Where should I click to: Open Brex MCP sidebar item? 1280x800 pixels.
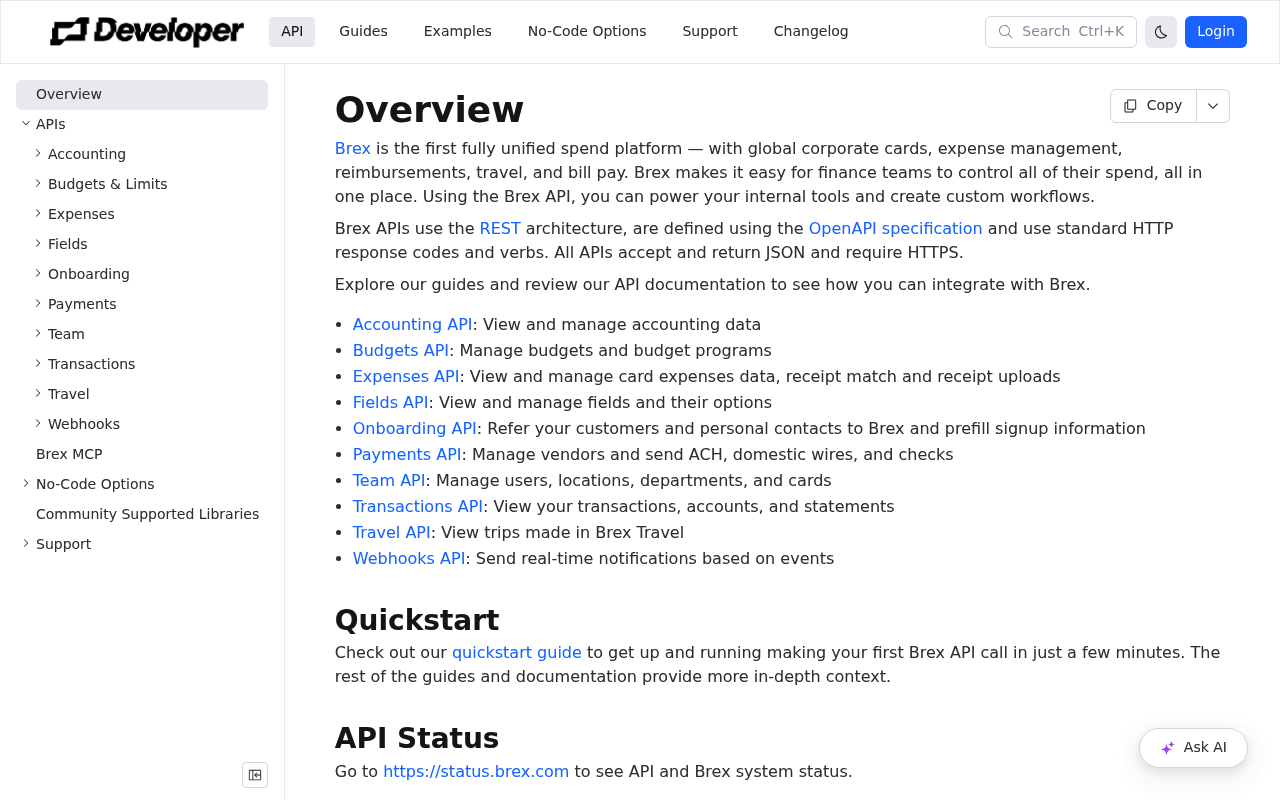(69, 454)
